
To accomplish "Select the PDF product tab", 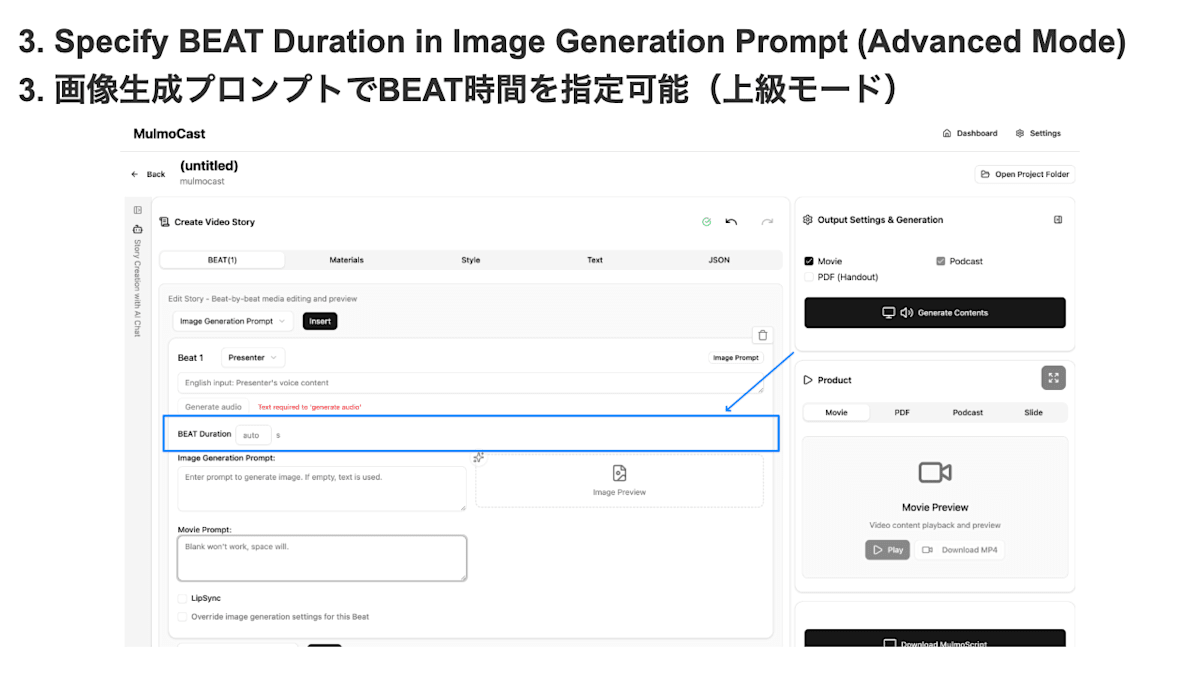I will [902, 412].
